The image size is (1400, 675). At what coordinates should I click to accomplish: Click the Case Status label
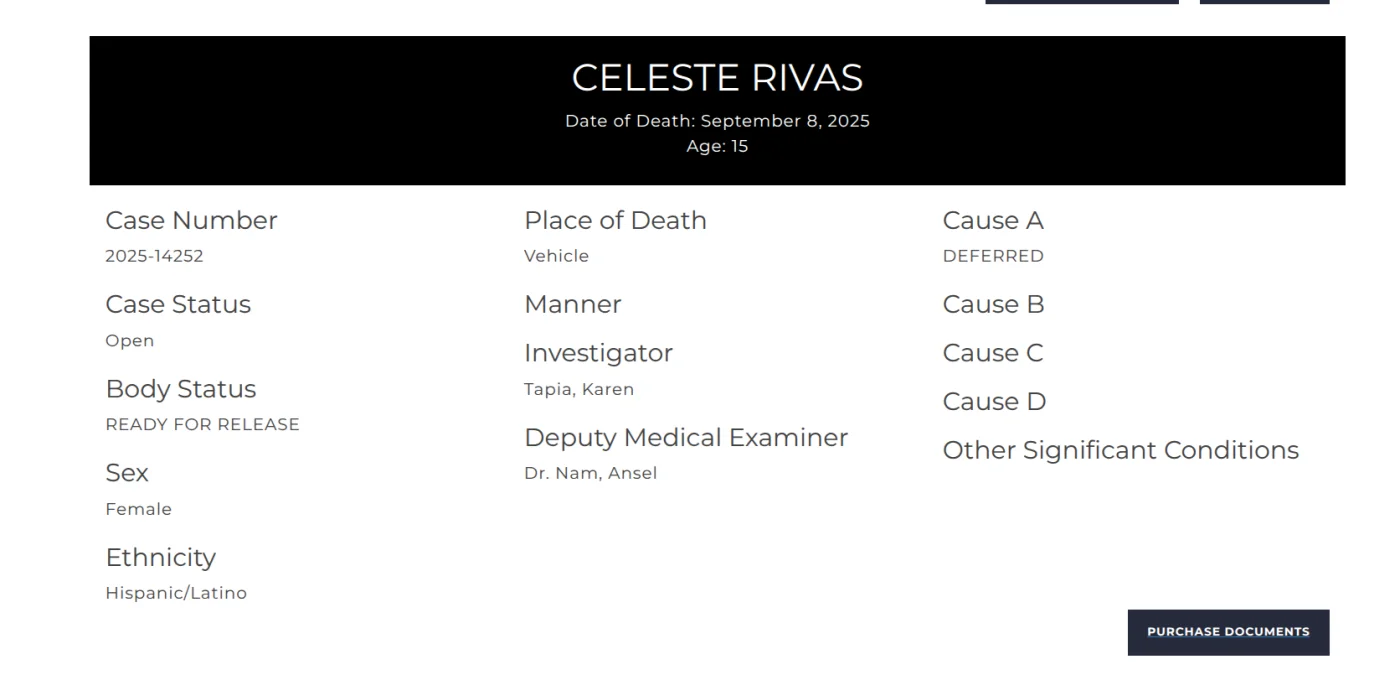pos(178,304)
